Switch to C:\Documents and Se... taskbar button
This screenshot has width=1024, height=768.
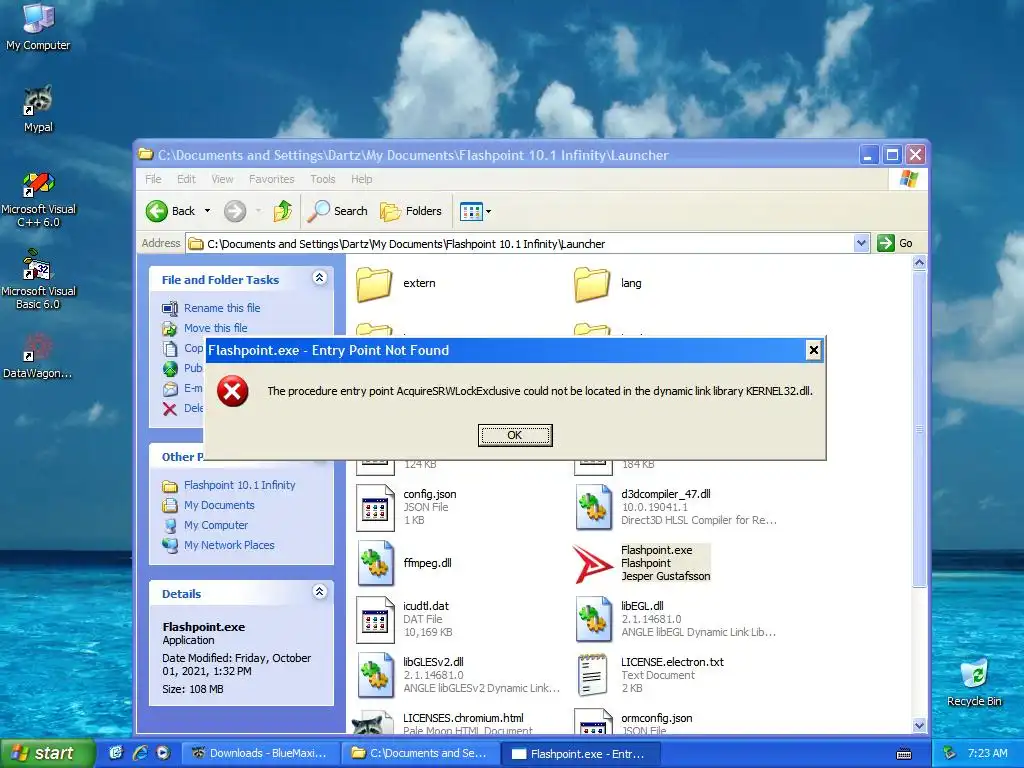pos(421,753)
